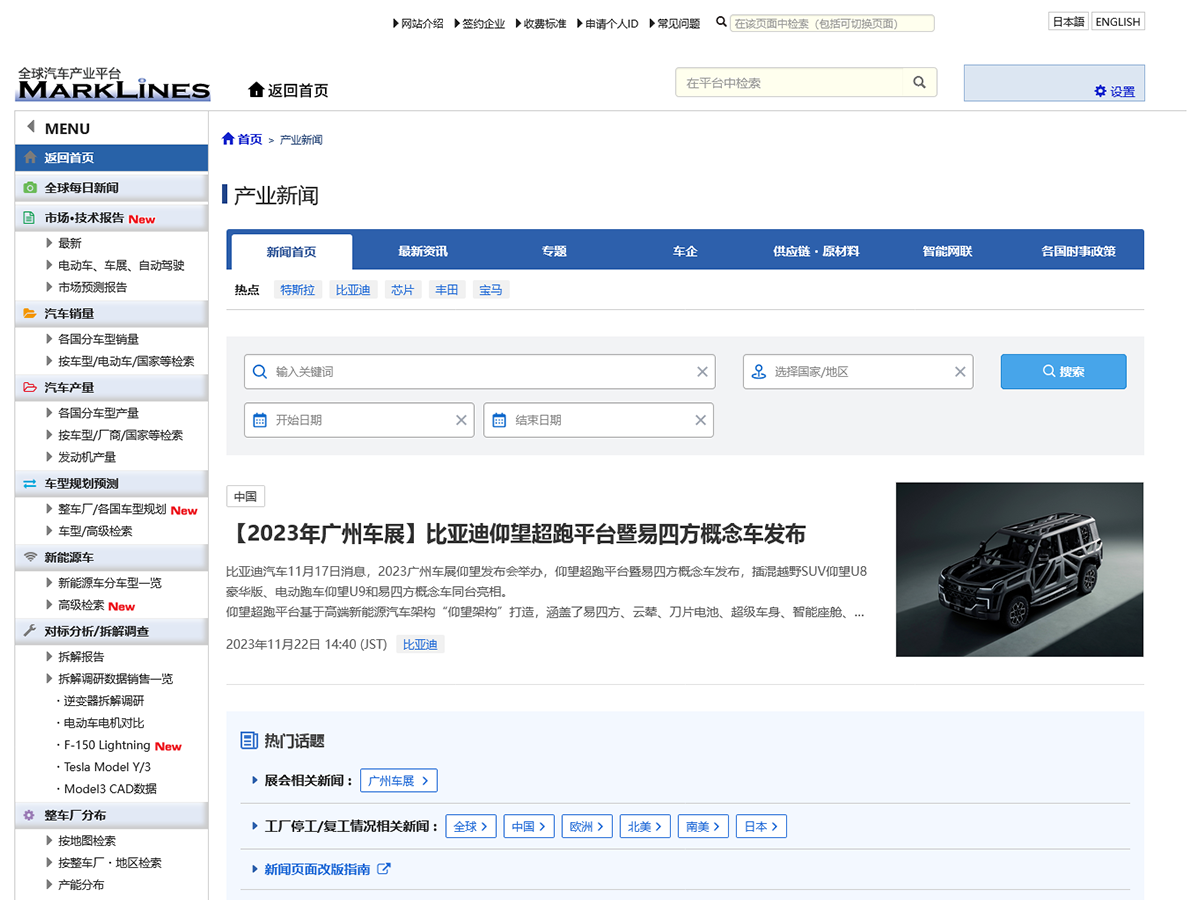Clear the keyword input with its X
1200x900 pixels.
[702, 372]
